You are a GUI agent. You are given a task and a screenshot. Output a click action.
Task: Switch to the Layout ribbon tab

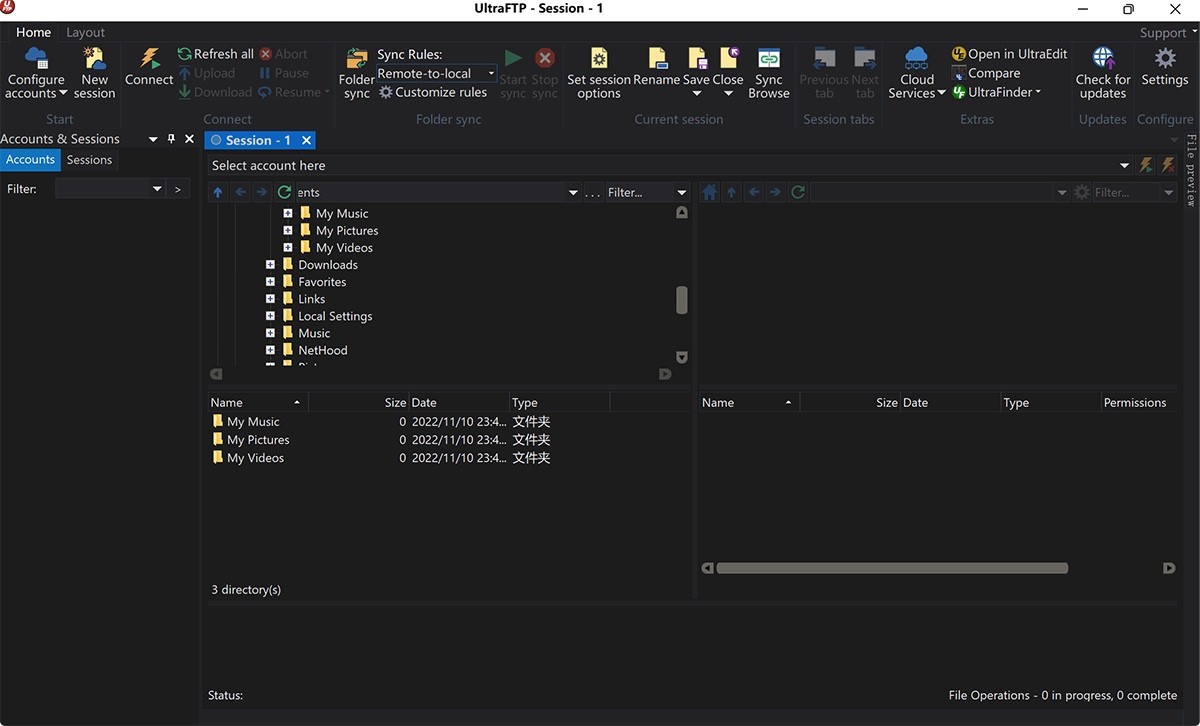[85, 32]
